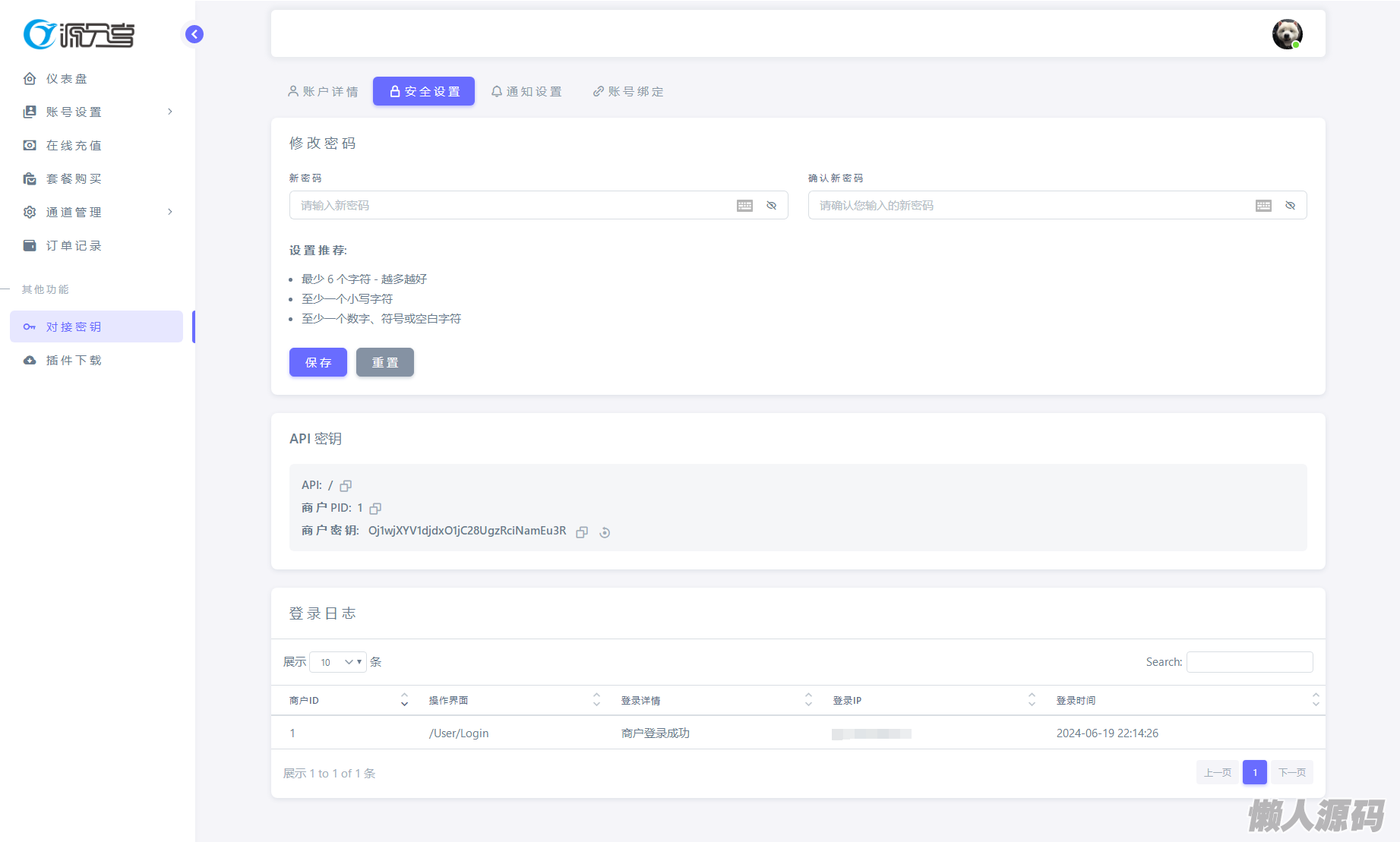Click the user avatar picture
Image resolution: width=1400 pixels, height=842 pixels.
[x=1287, y=34]
